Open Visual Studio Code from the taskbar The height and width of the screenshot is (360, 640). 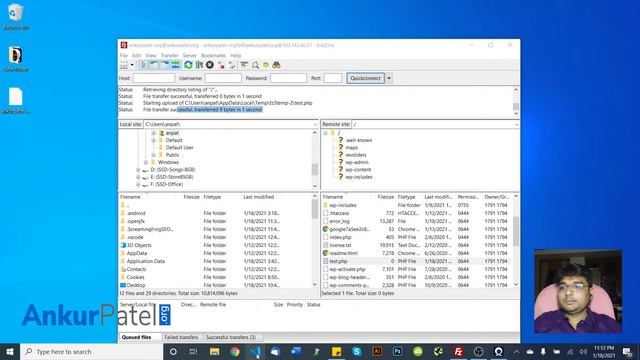pos(256,351)
